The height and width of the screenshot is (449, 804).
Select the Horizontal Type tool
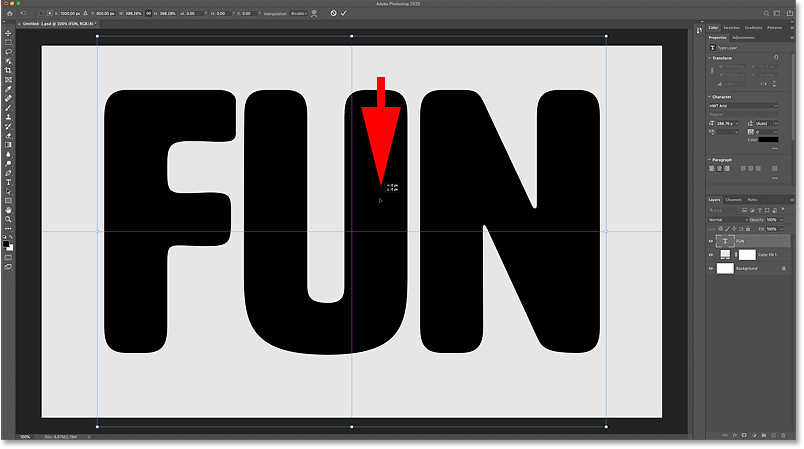[8, 184]
